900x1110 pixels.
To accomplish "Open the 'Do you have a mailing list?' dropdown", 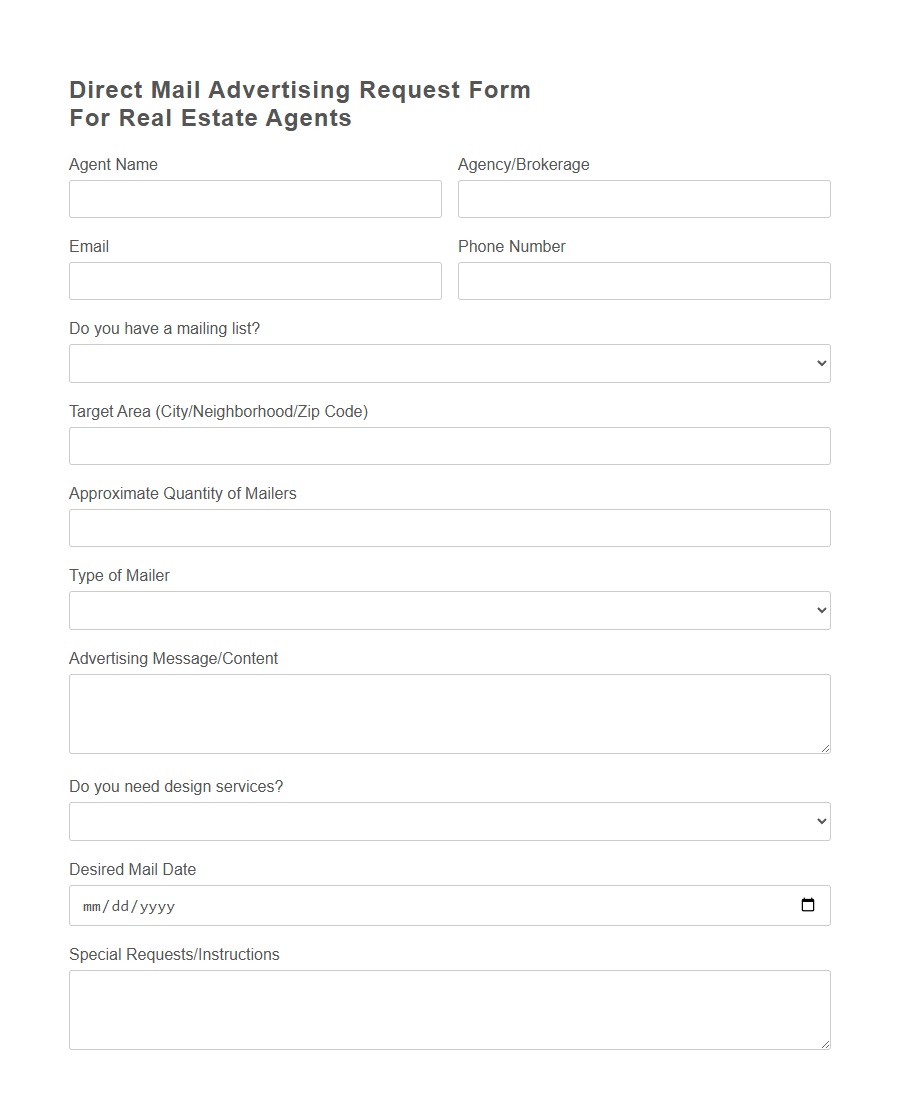I will [x=449, y=363].
